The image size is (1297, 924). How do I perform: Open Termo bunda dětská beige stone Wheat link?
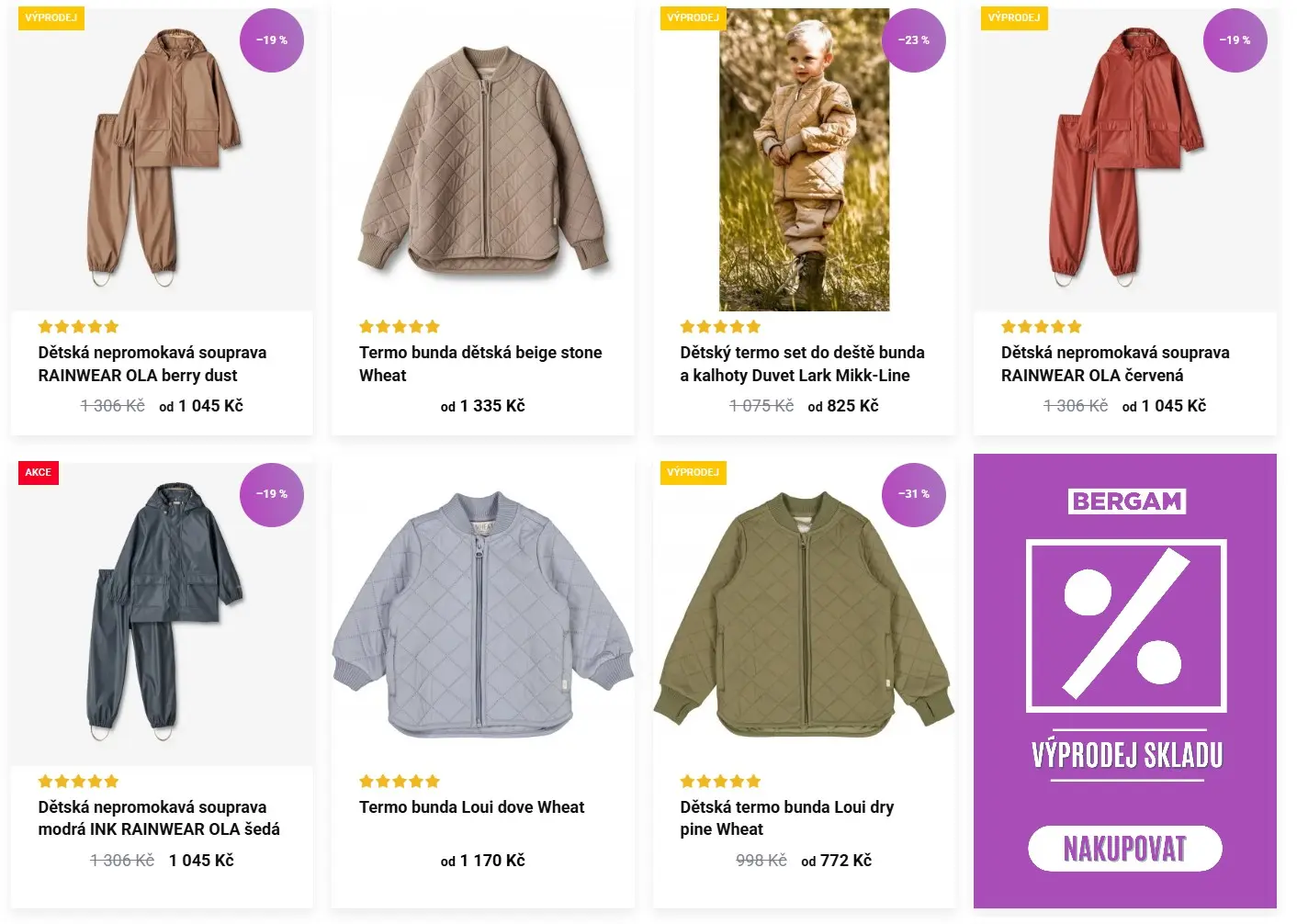pos(480,364)
